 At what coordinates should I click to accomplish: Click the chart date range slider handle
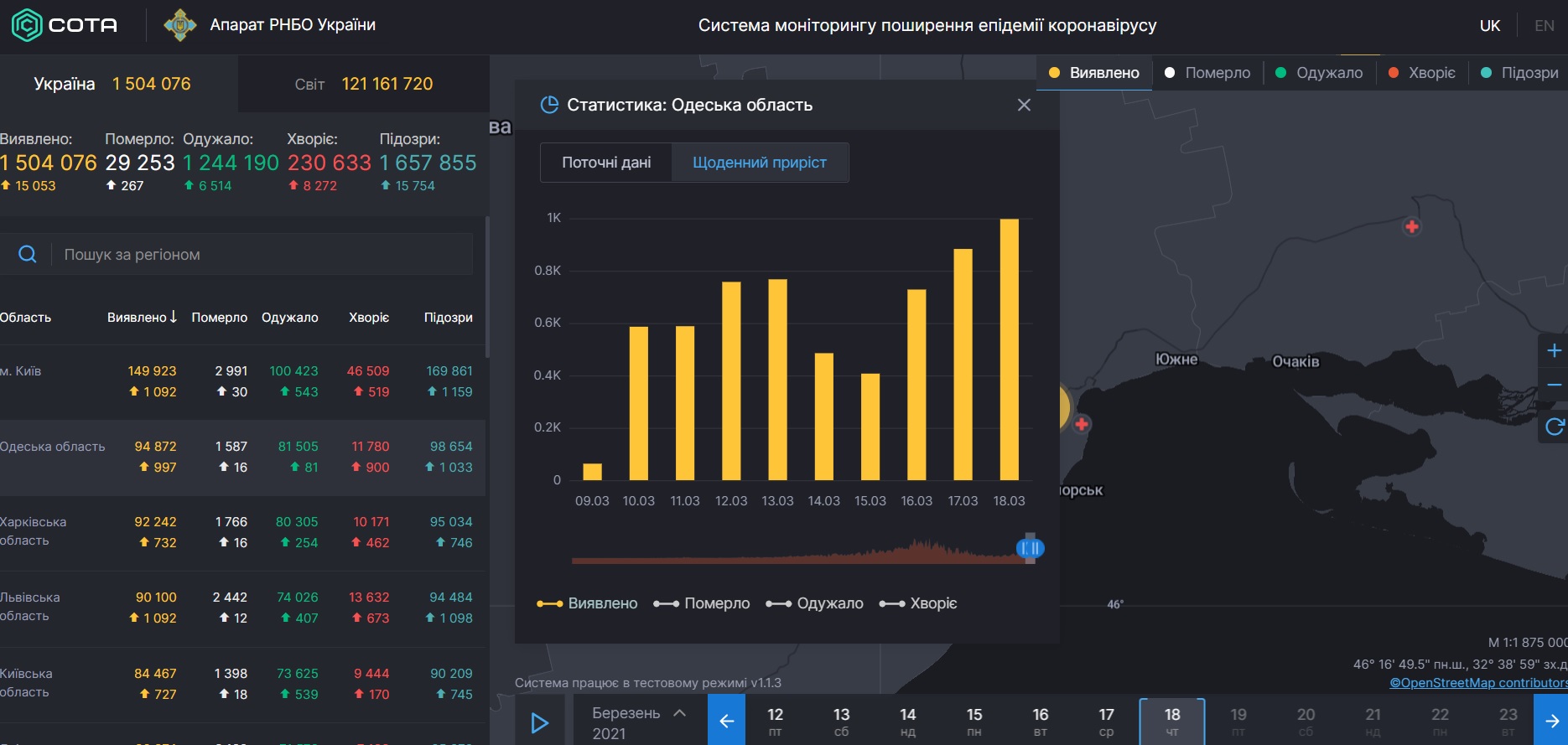pyautogui.click(x=1030, y=548)
